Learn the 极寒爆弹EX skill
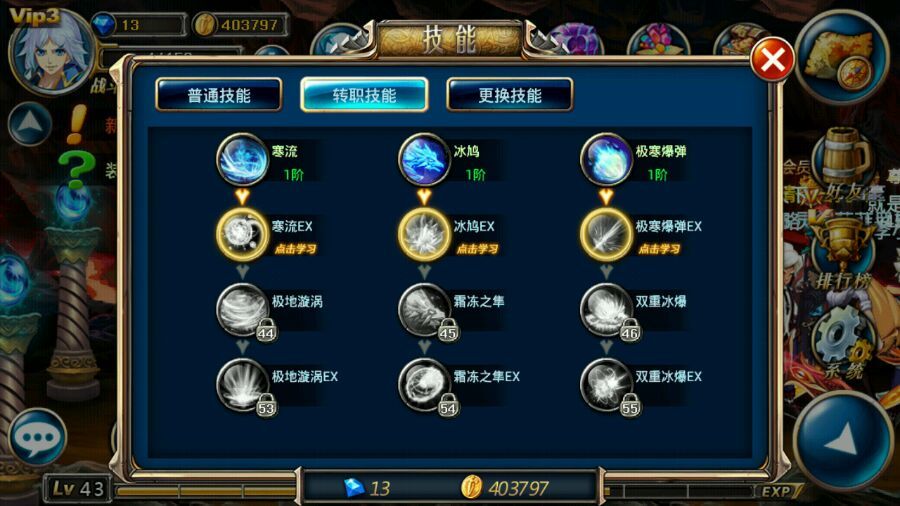 tap(606, 234)
